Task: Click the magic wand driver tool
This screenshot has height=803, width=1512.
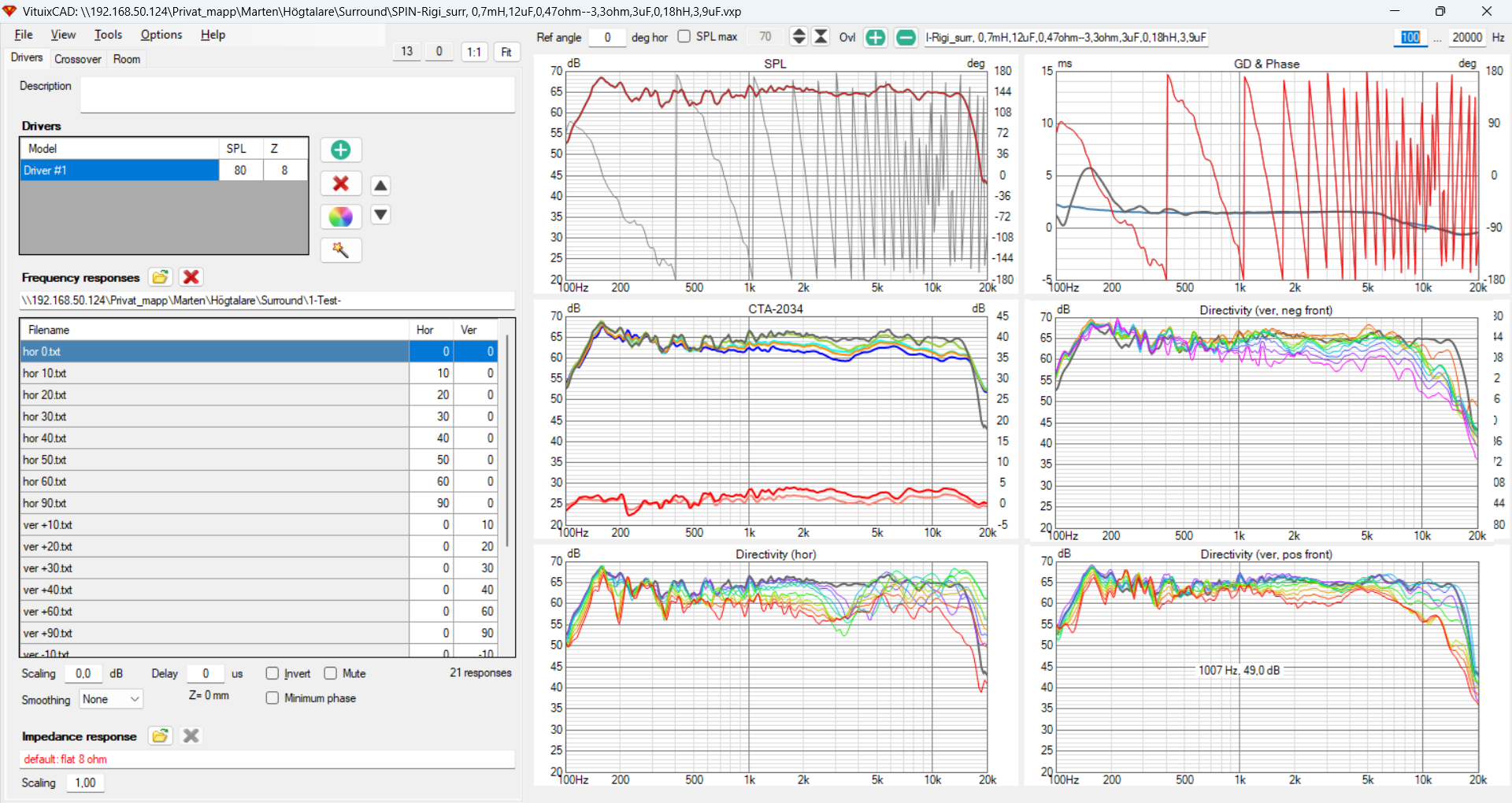Action: pyautogui.click(x=341, y=250)
